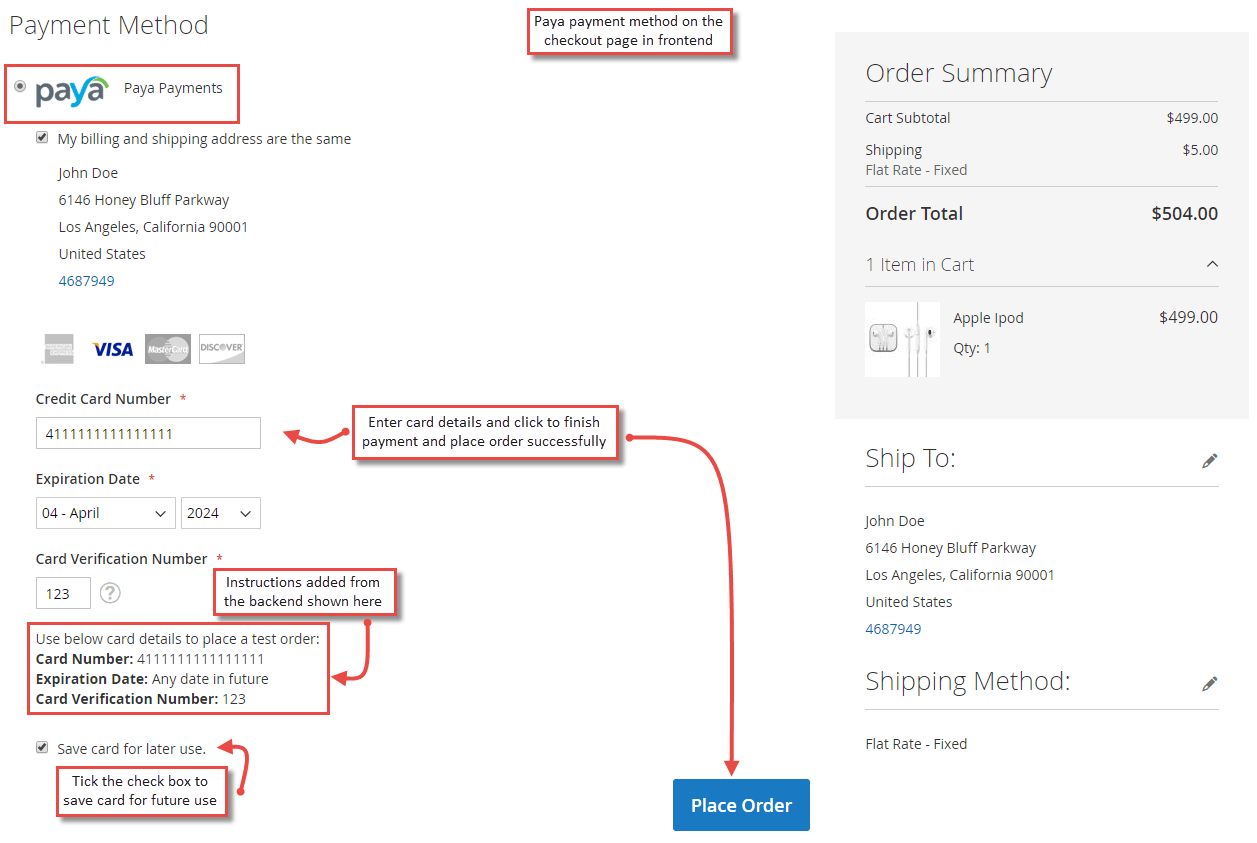Click the Shipping $5.00 value

(1200, 150)
